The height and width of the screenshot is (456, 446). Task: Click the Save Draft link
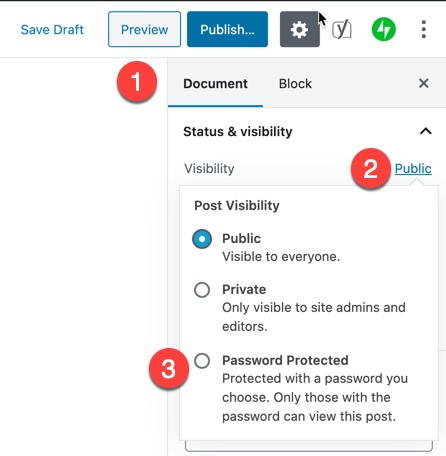tap(52, 30)
